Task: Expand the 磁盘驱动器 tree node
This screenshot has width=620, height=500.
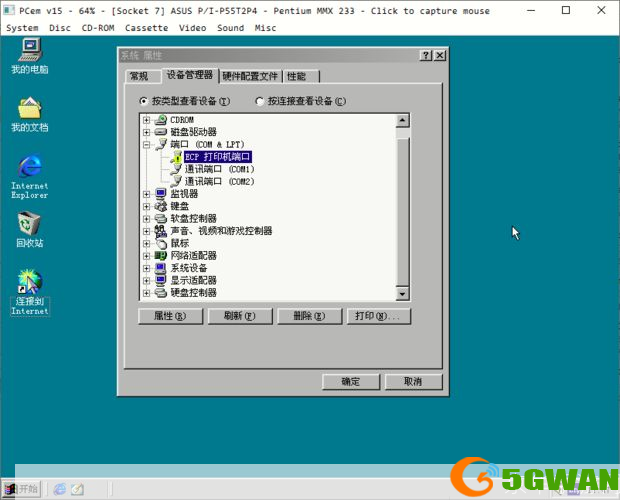Action: (x=147, y=132)
